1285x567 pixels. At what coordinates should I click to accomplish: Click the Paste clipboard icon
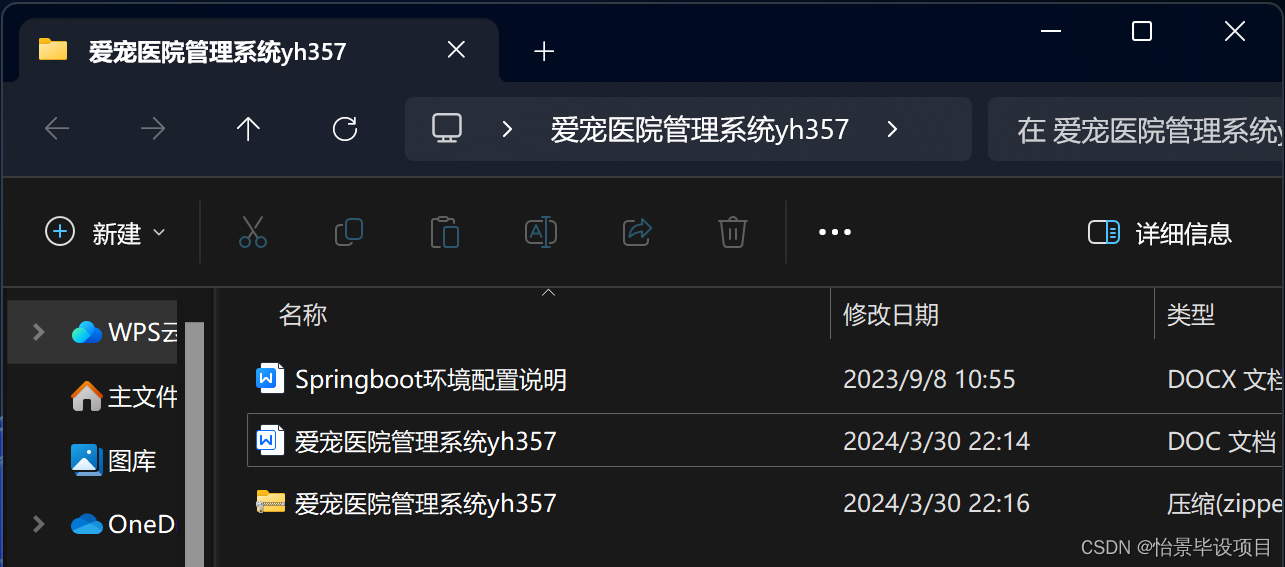click(x=445, y=232)
